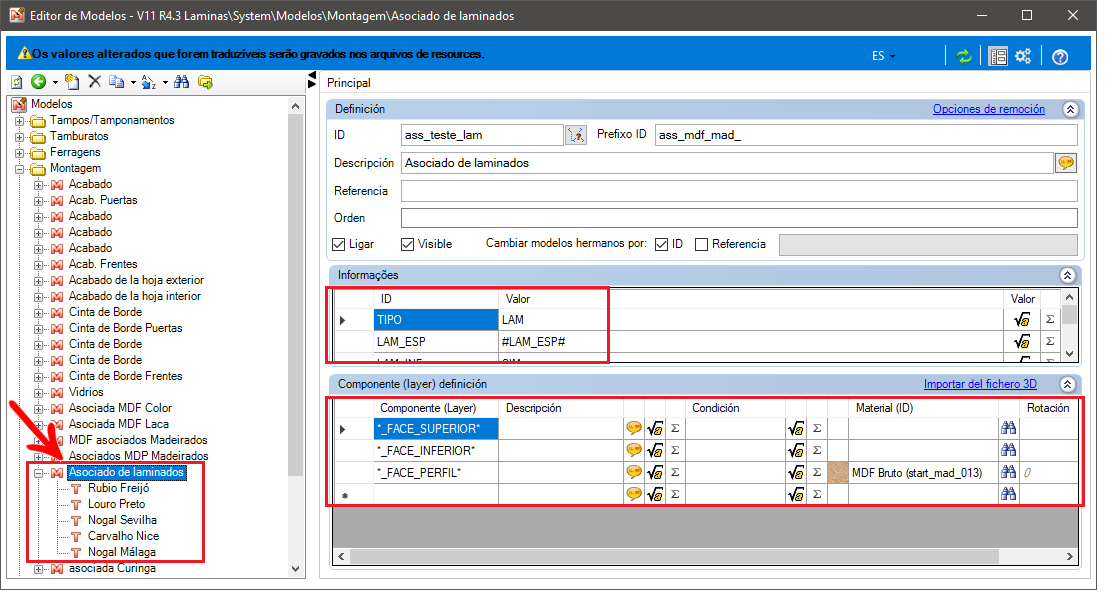
Task: Select Nogal Sevilha tree item
Action: click(x=122, y=520)
